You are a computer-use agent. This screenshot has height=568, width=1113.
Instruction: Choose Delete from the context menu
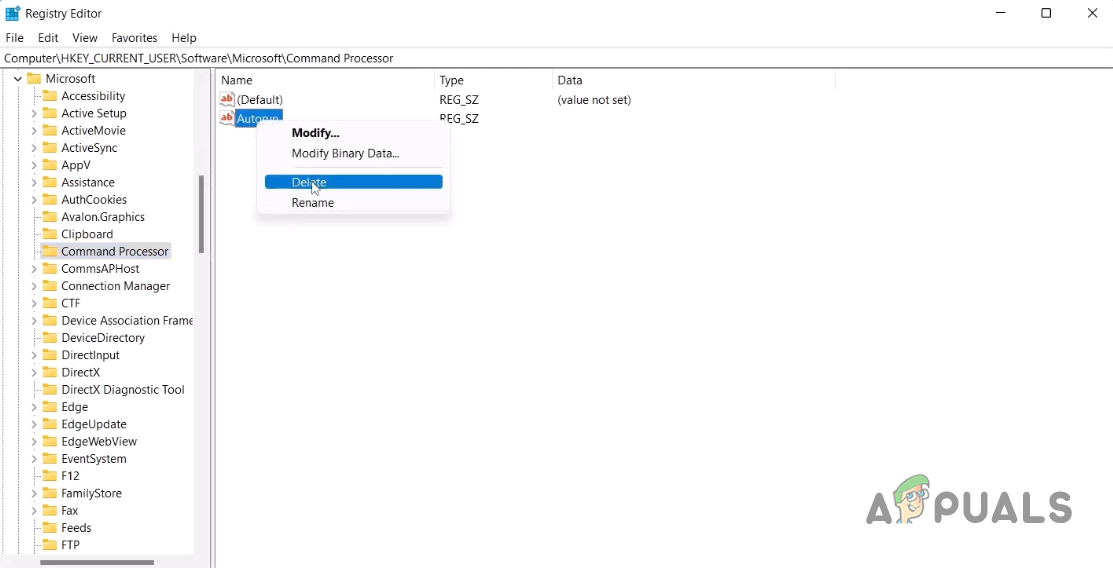tap(353, 182)
